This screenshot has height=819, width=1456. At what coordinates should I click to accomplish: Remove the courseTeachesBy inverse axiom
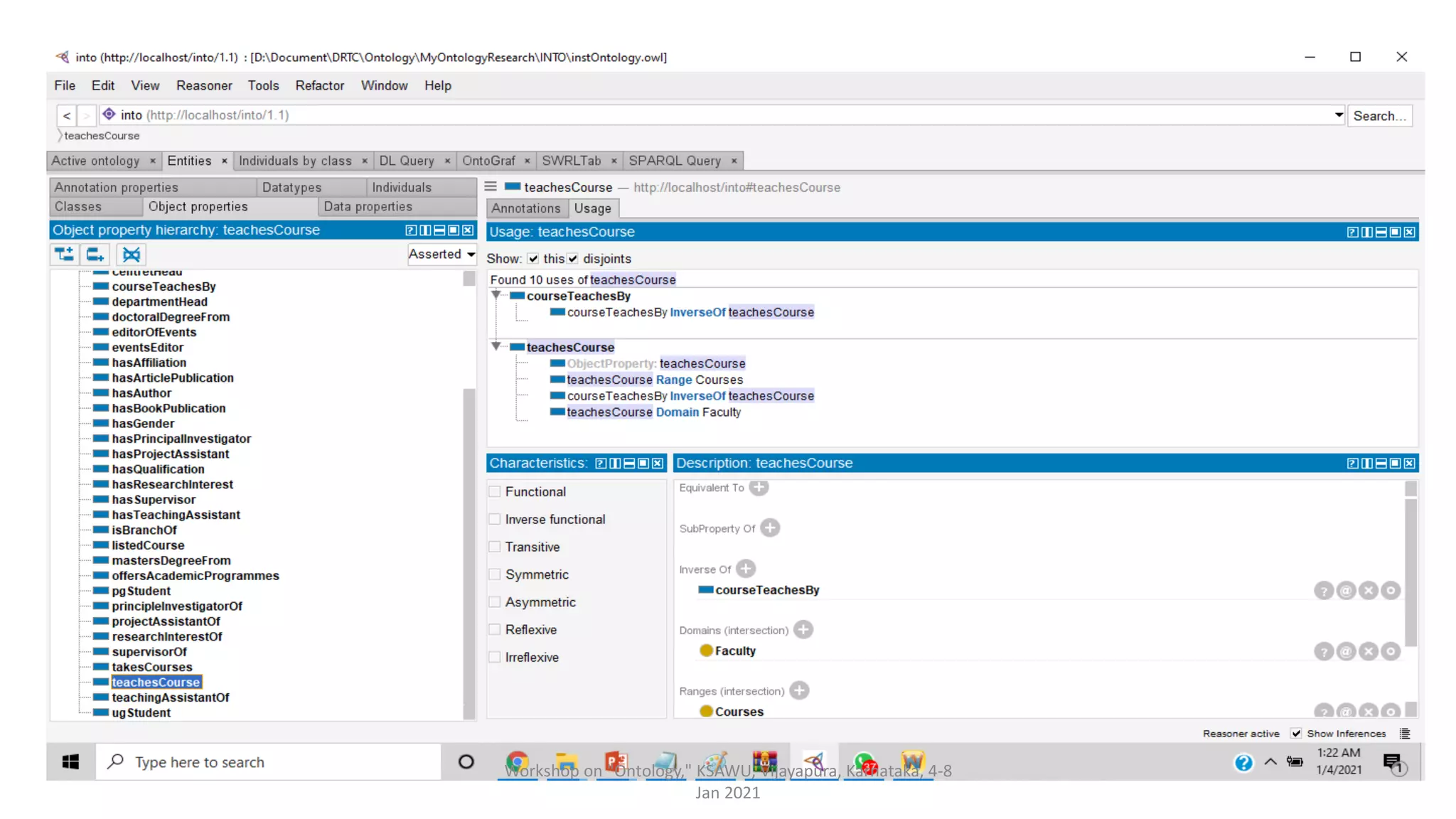click(x=1369, y=590)
